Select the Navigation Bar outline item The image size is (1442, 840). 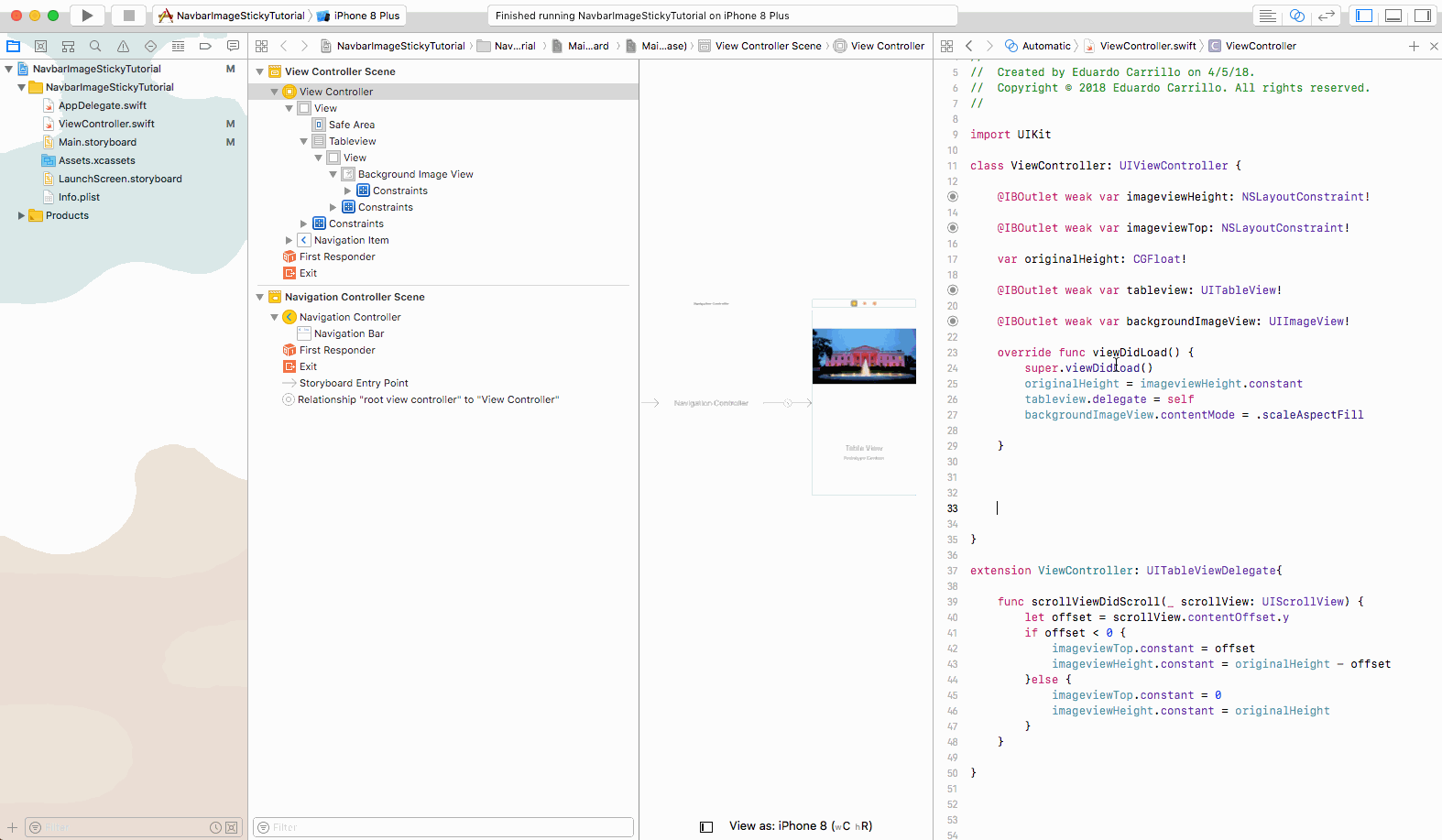click(x=349, y=333)
